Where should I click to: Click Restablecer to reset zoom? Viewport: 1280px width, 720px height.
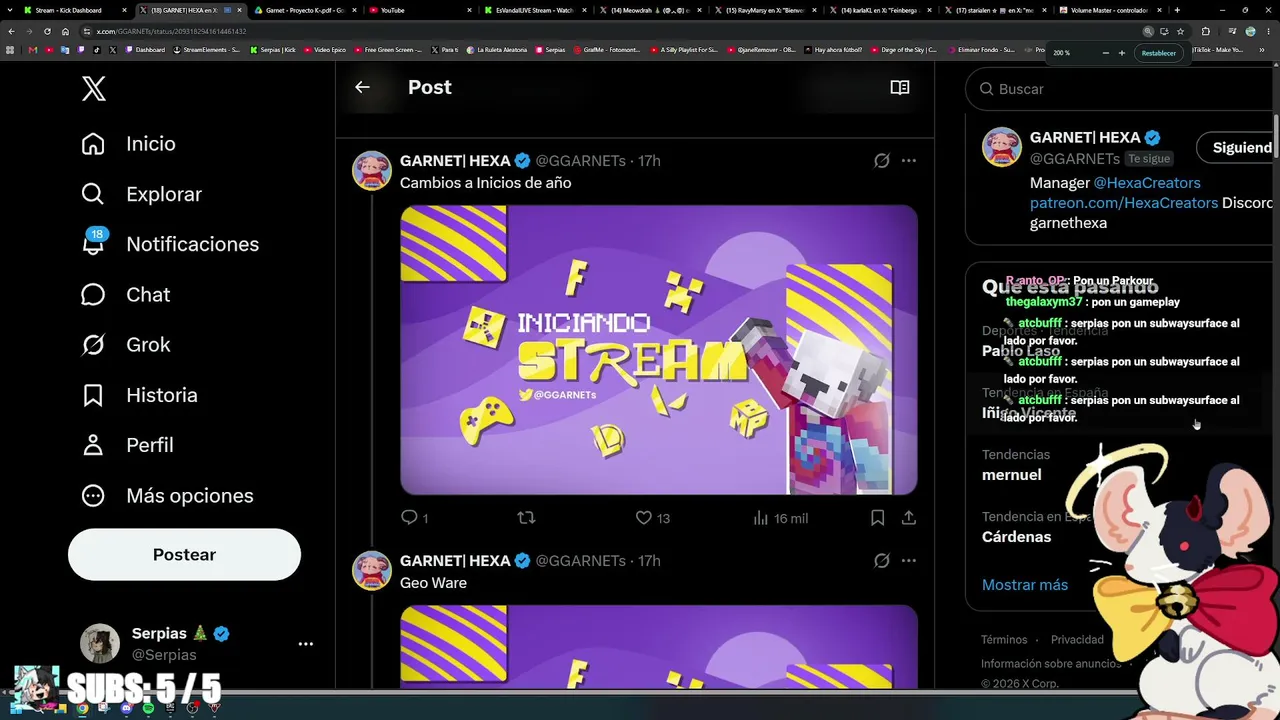pyautogui.click(x=1158, y=53)
